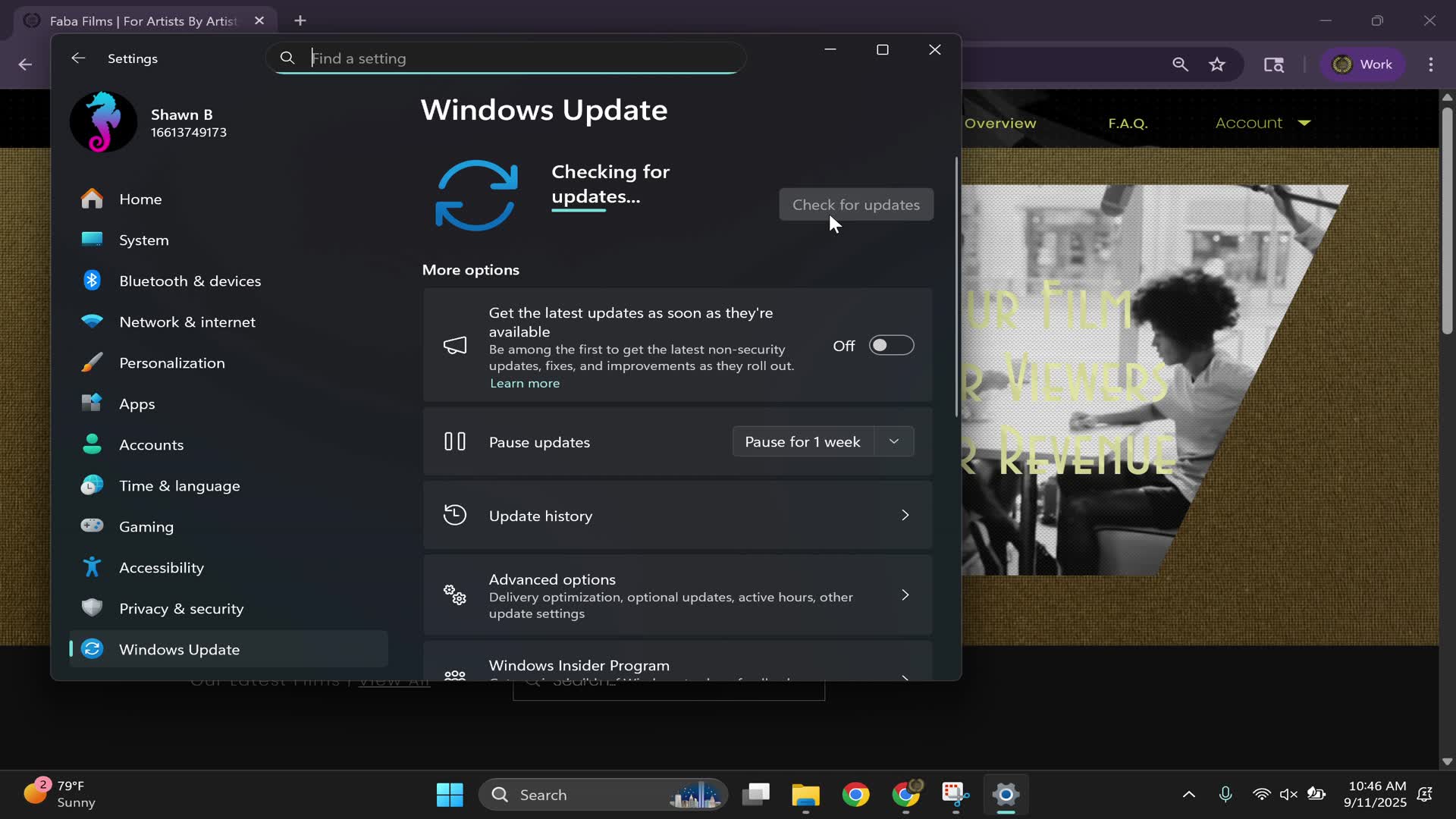Click the F.A.Q. navigation item
Viewport: 1456px width, 819px height.
click(1128, 123)
